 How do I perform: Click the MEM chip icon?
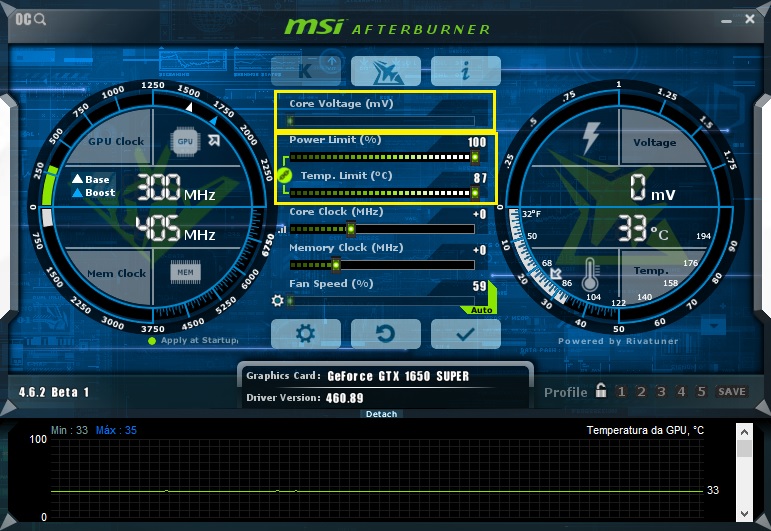185,272
